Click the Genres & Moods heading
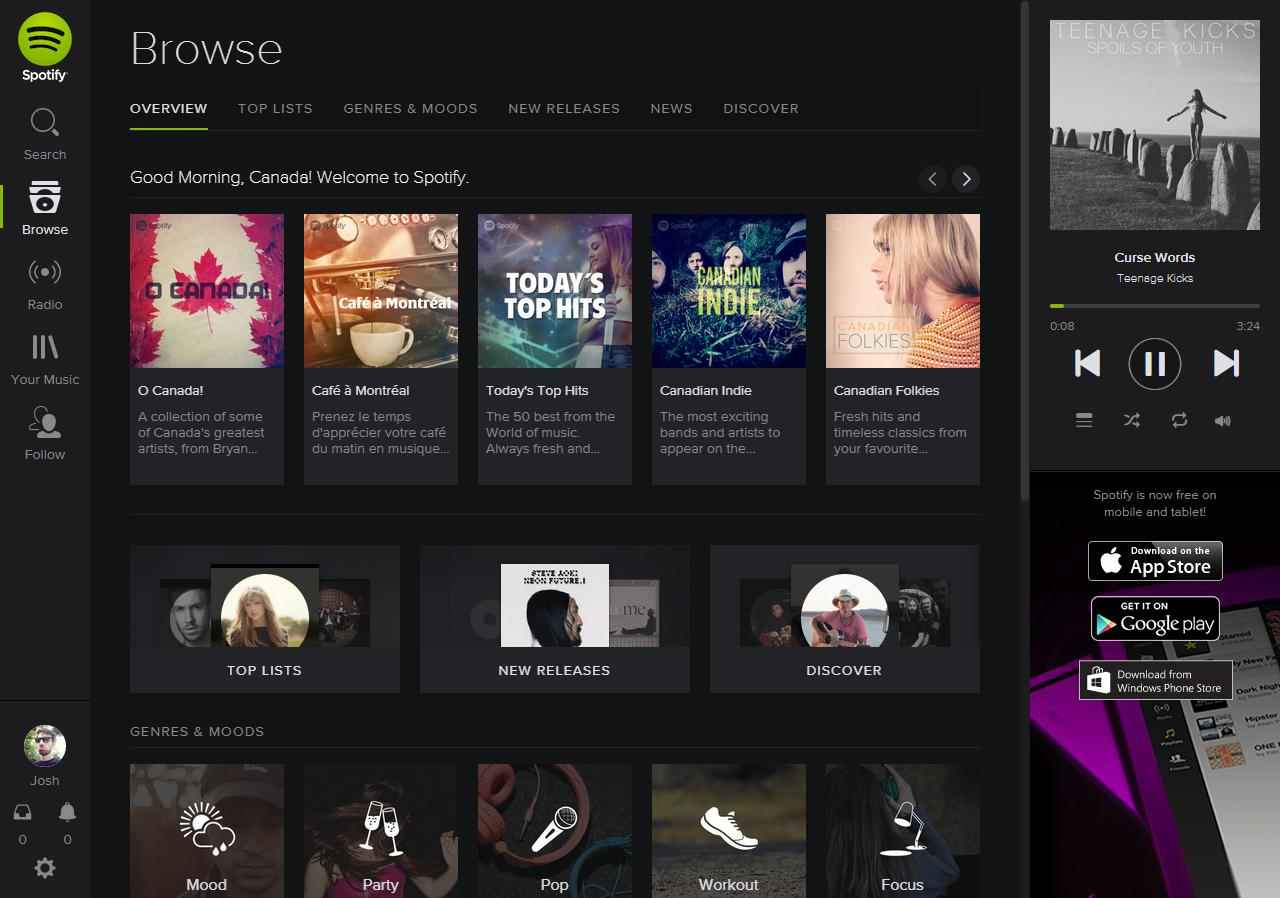 [x=197, y=731]
